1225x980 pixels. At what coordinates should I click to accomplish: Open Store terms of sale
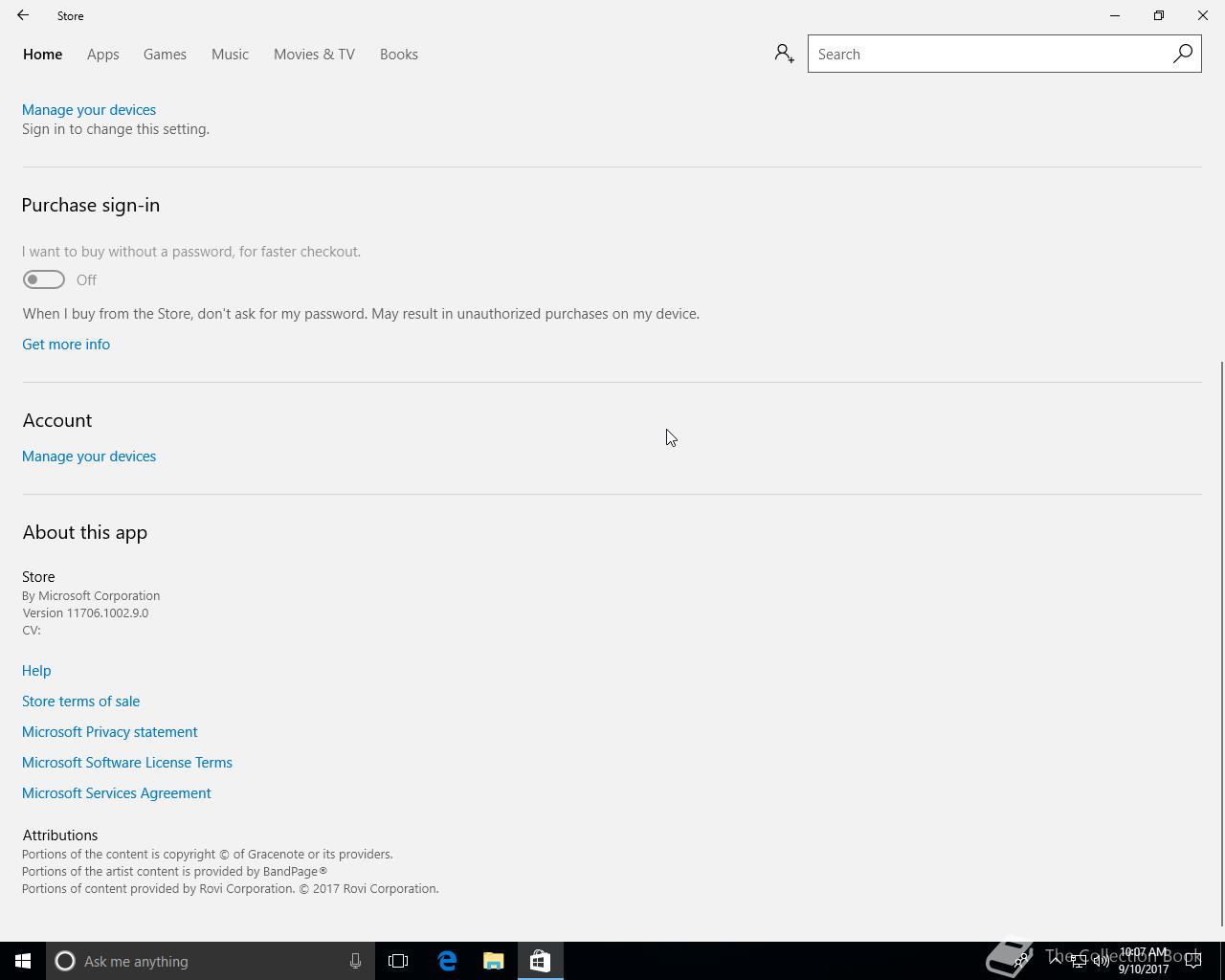[80, 702]
